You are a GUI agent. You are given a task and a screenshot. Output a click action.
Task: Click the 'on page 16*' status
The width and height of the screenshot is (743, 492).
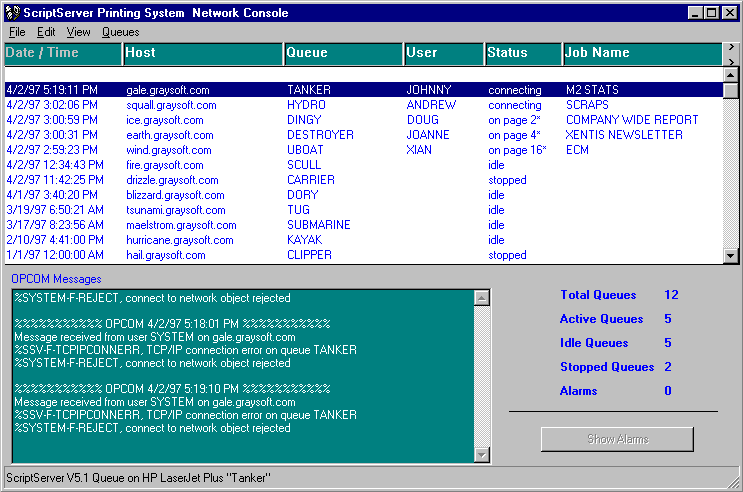click(x=517, y=150)
